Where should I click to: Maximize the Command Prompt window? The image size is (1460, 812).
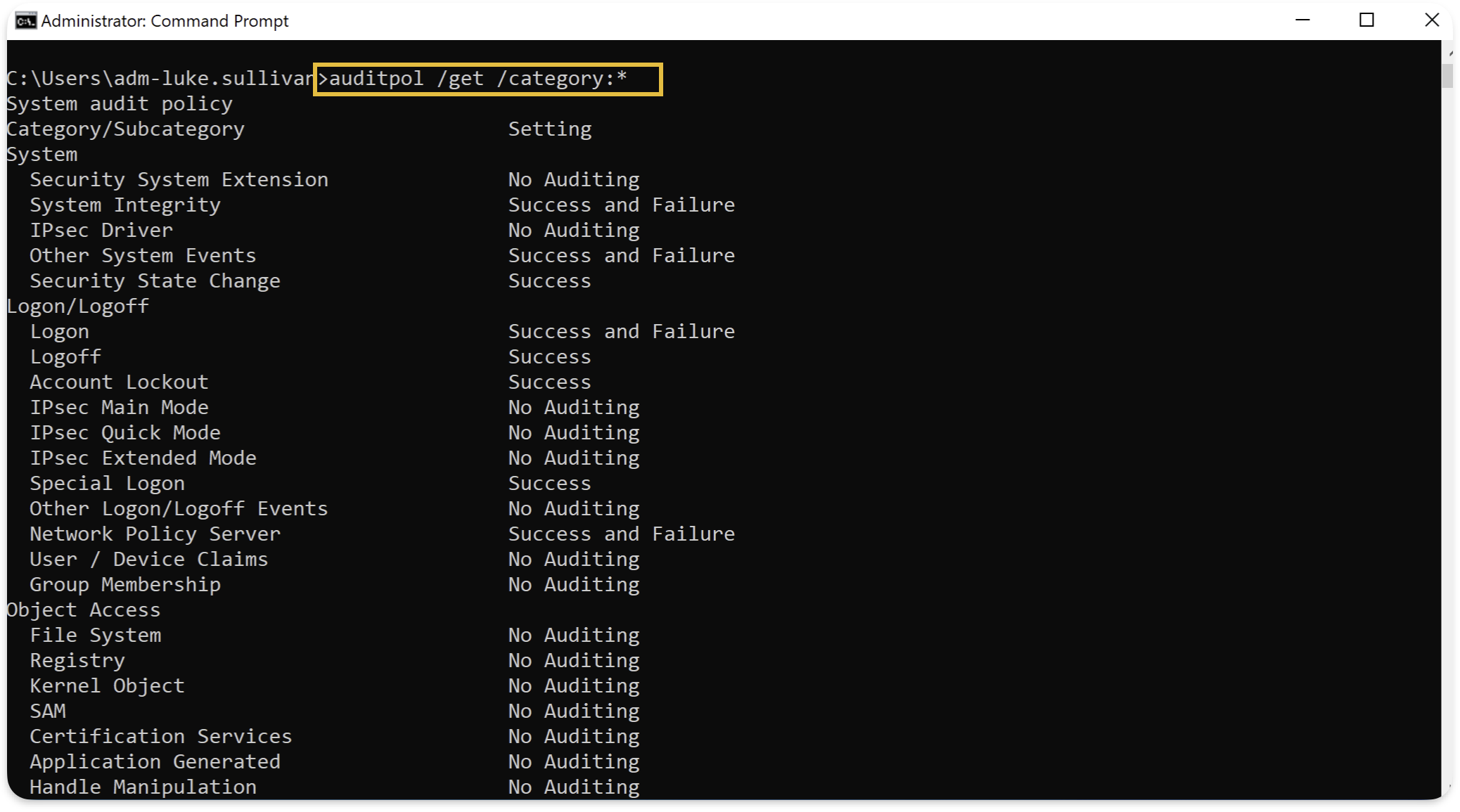click(x=1366, y=20)
